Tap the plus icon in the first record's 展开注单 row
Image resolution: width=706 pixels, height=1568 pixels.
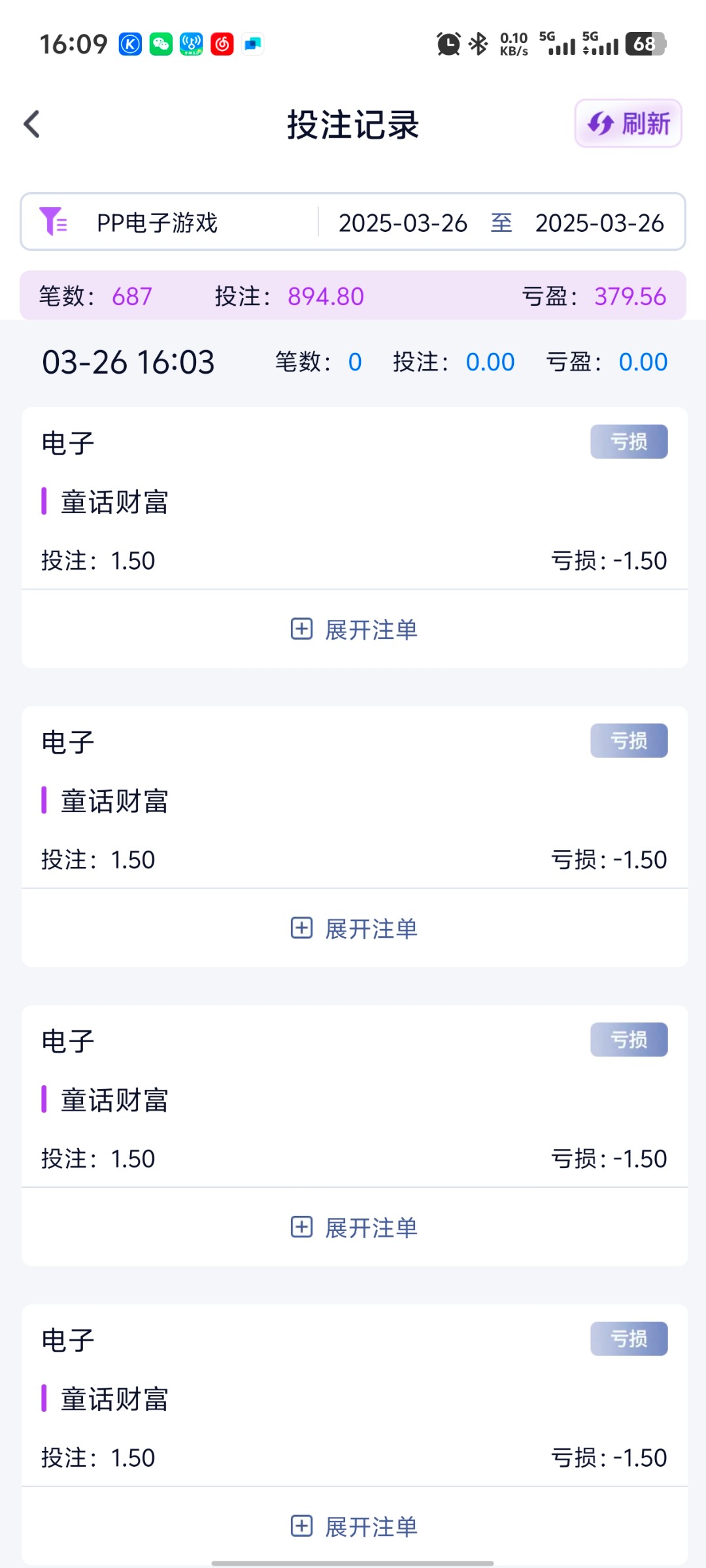[x=301, y=629]
